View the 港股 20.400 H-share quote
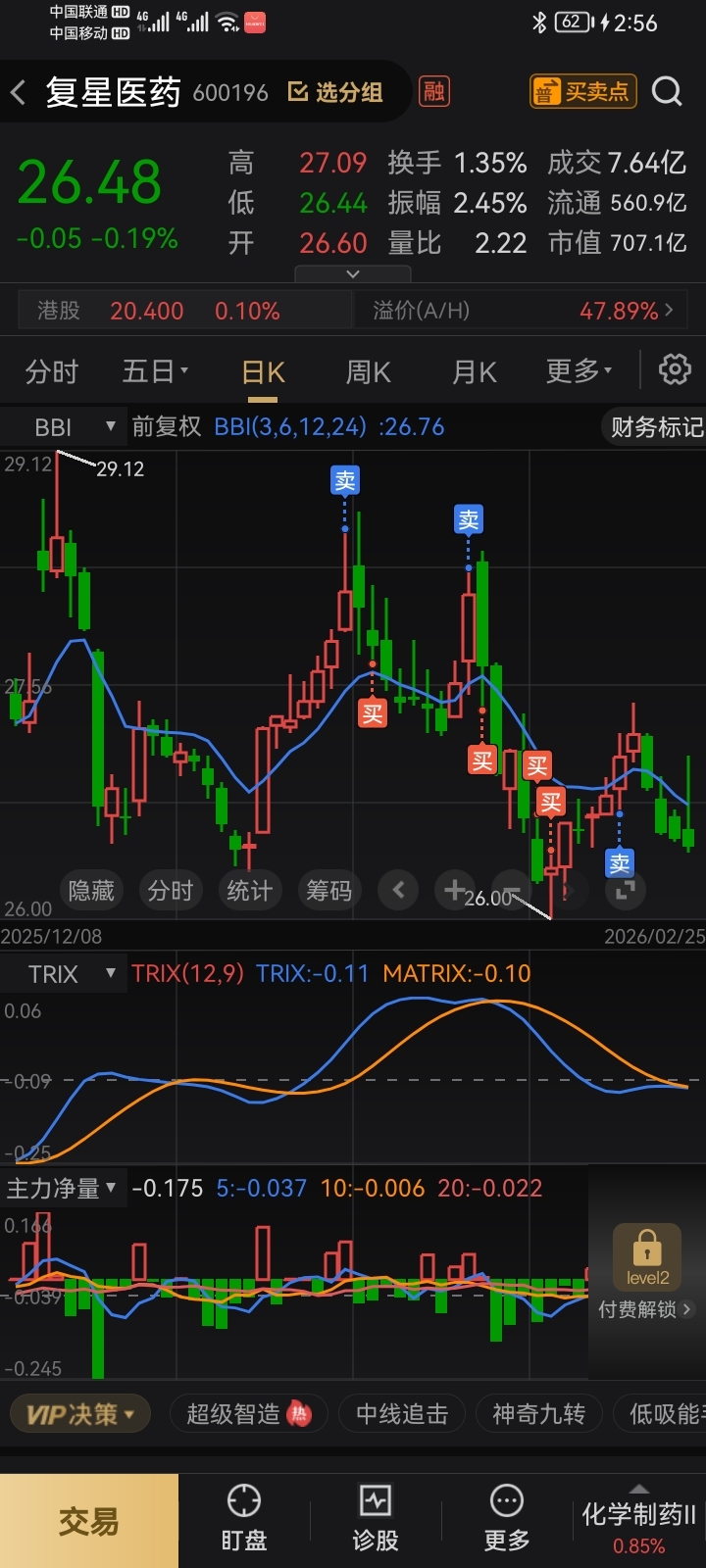 click(186, 311)
